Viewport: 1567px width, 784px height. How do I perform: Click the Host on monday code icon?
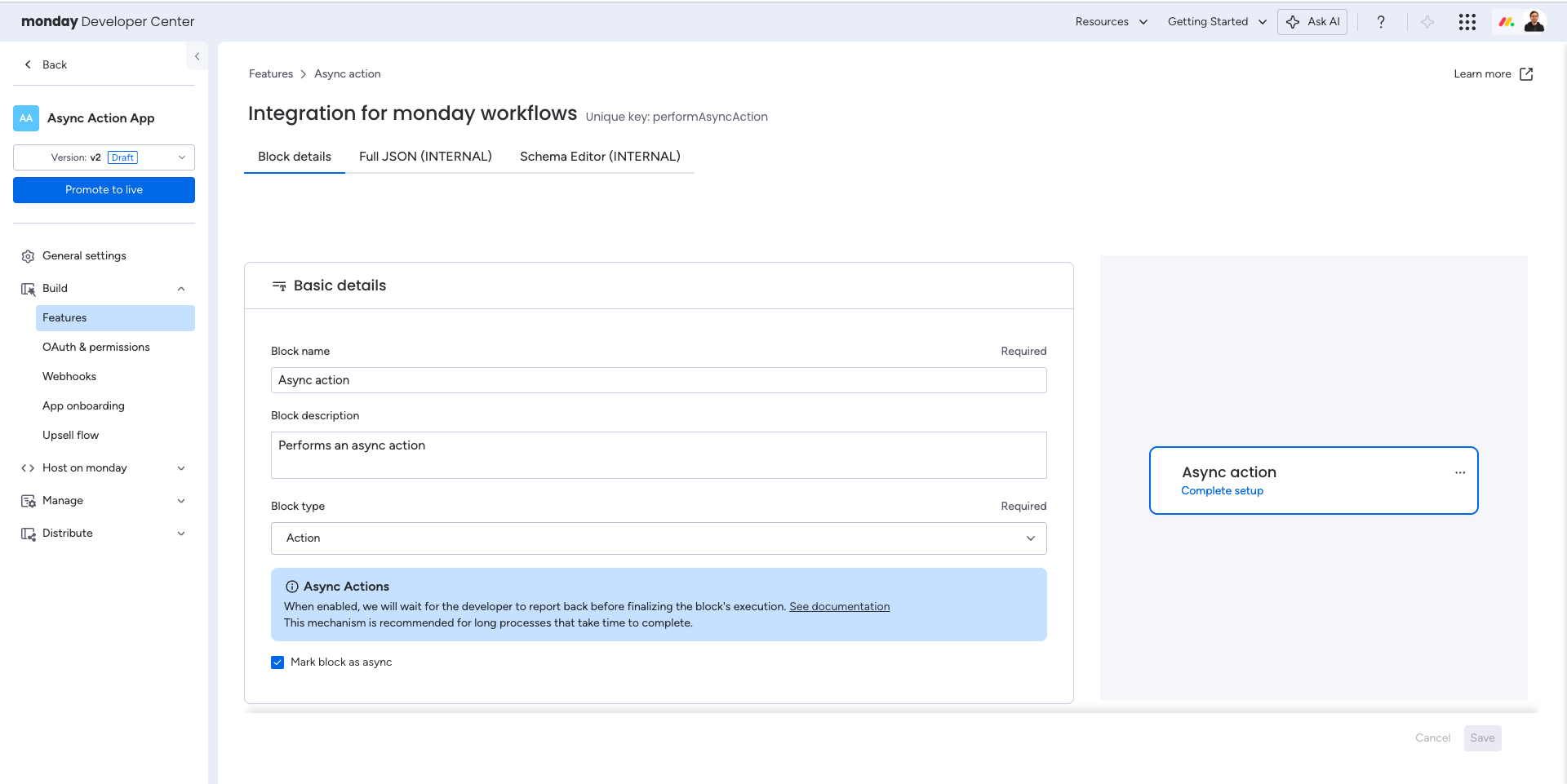(28, 468)
